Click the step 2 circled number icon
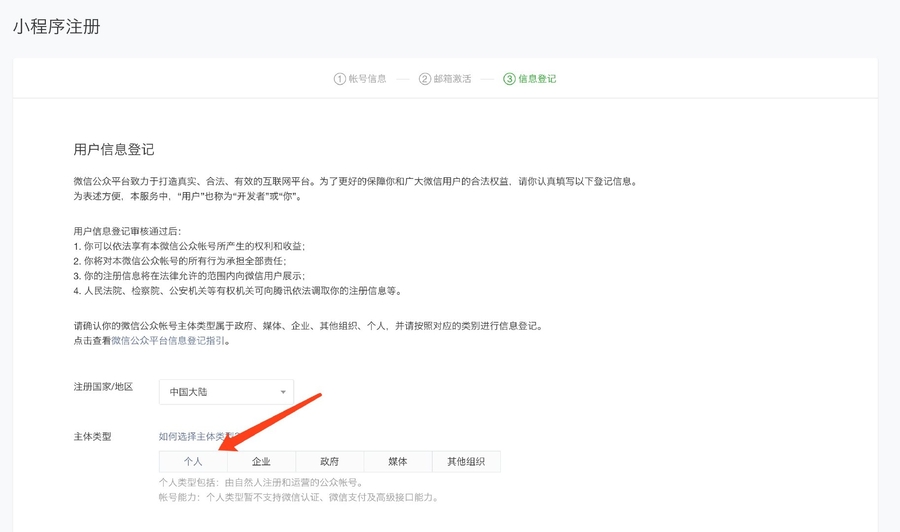 tap(425, 79)
